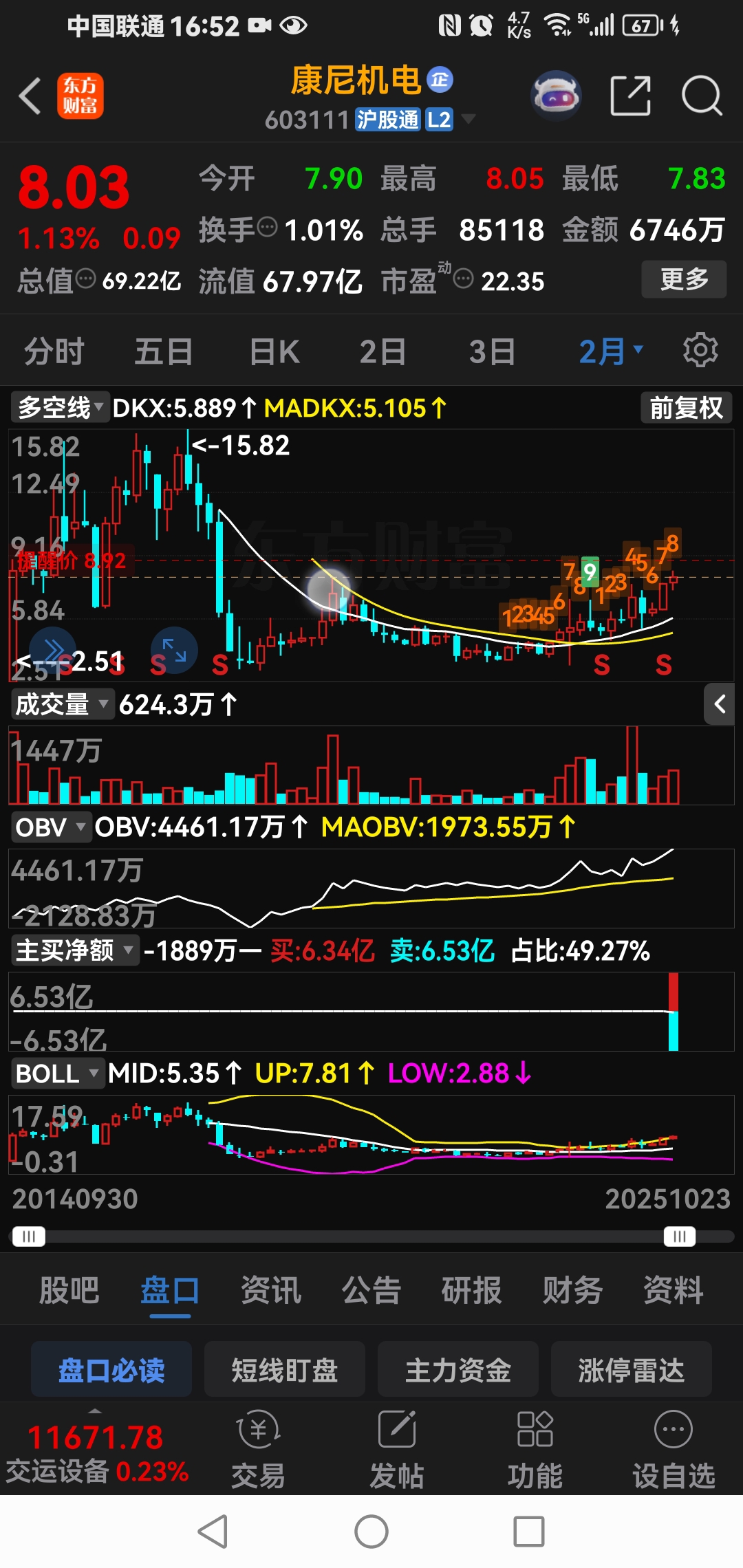
Task: Open the robot assistant avatar
Action: 556,96
